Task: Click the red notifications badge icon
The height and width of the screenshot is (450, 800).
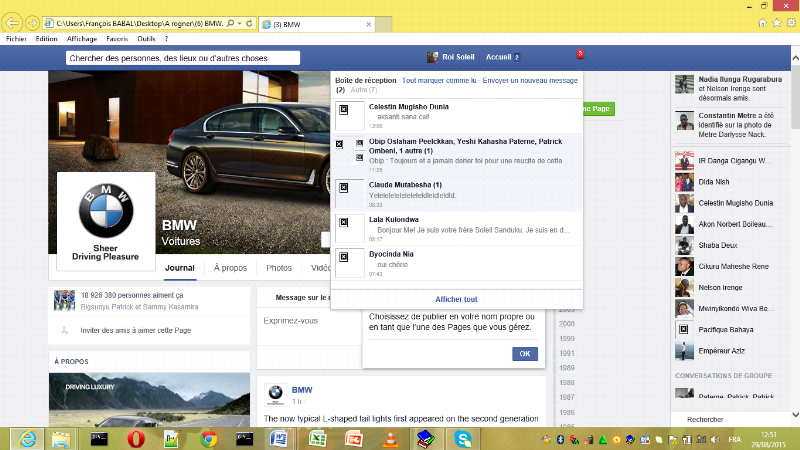Action: (x=580, y=54)
